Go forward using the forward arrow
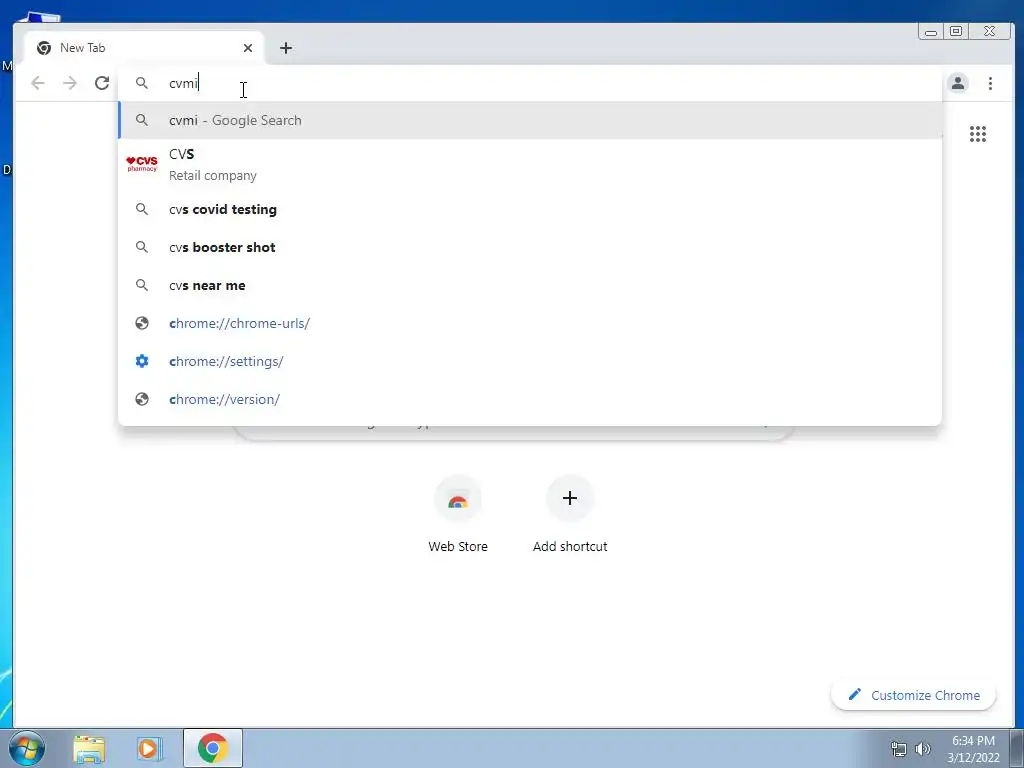 70,83
